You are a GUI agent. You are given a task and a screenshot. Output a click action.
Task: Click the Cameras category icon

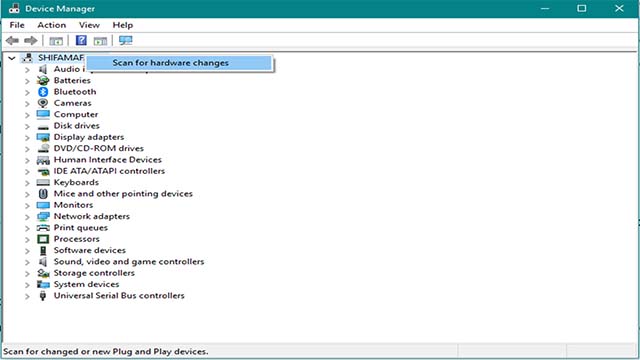point(43,103)
